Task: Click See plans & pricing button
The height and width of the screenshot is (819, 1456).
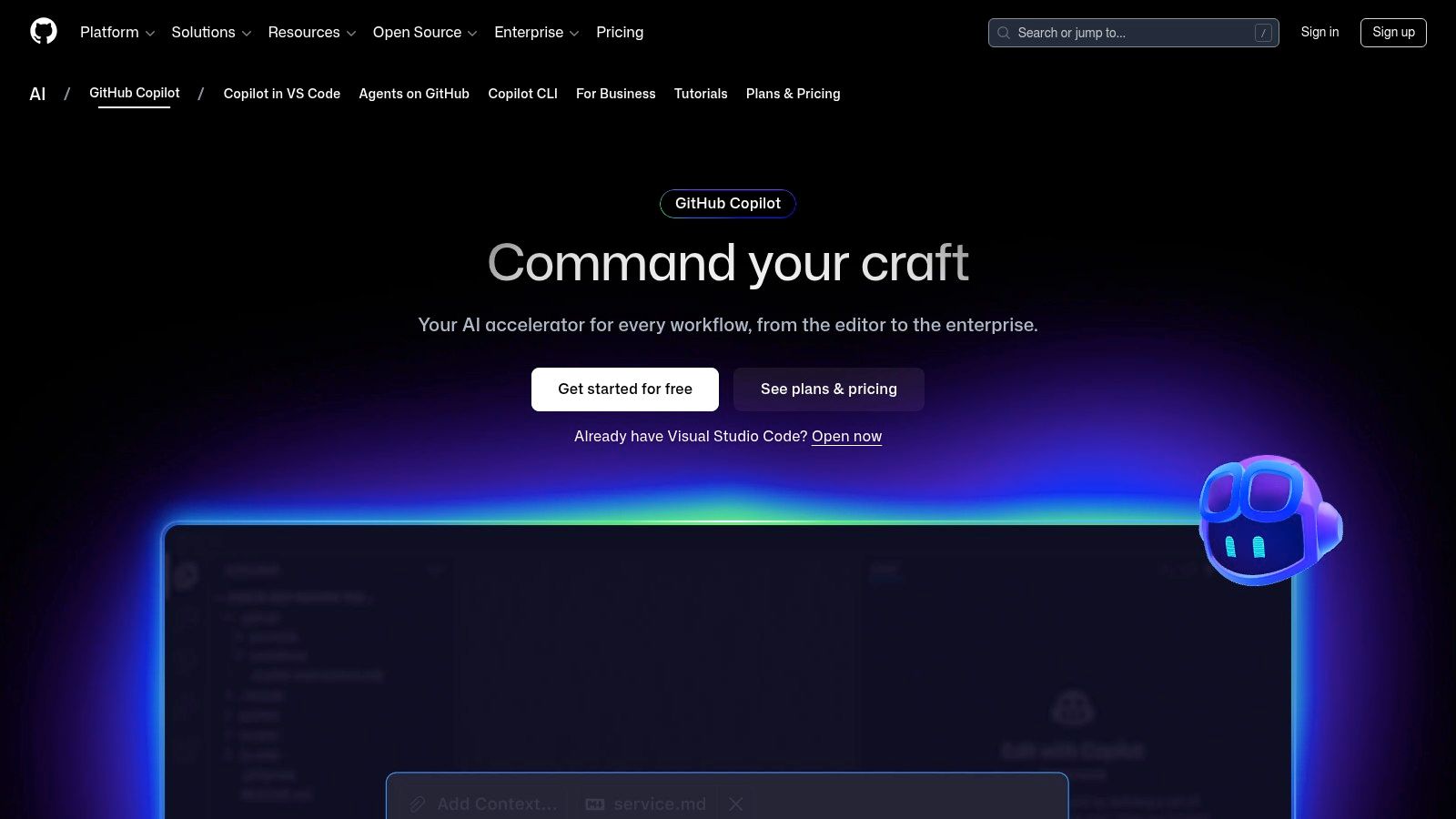Action: 828,389
